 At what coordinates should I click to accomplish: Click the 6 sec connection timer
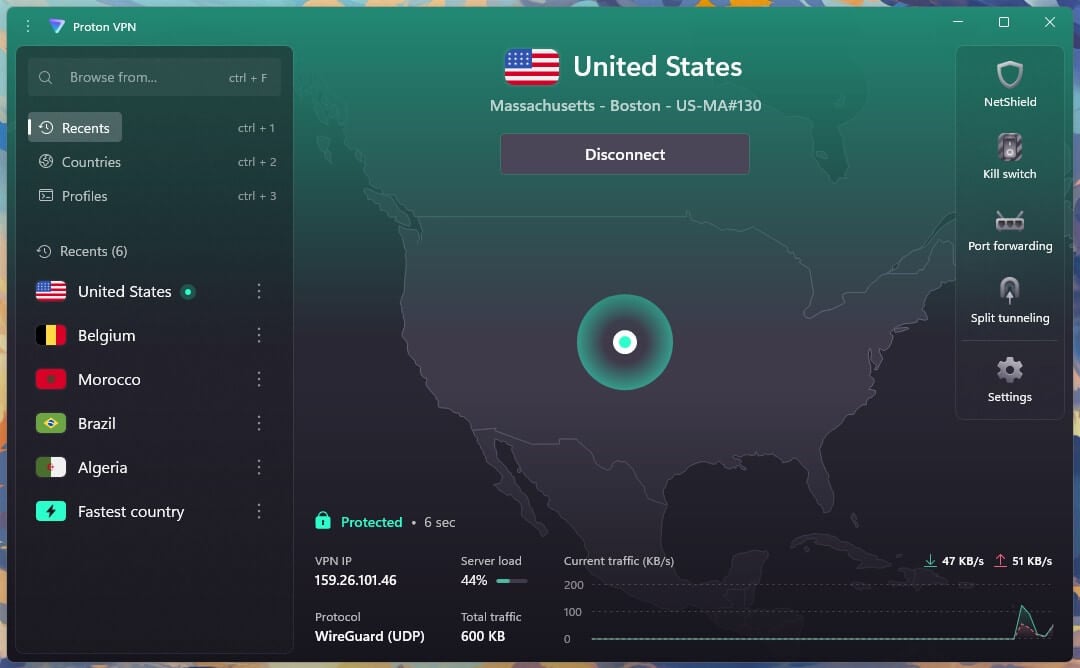click(439, 522)
